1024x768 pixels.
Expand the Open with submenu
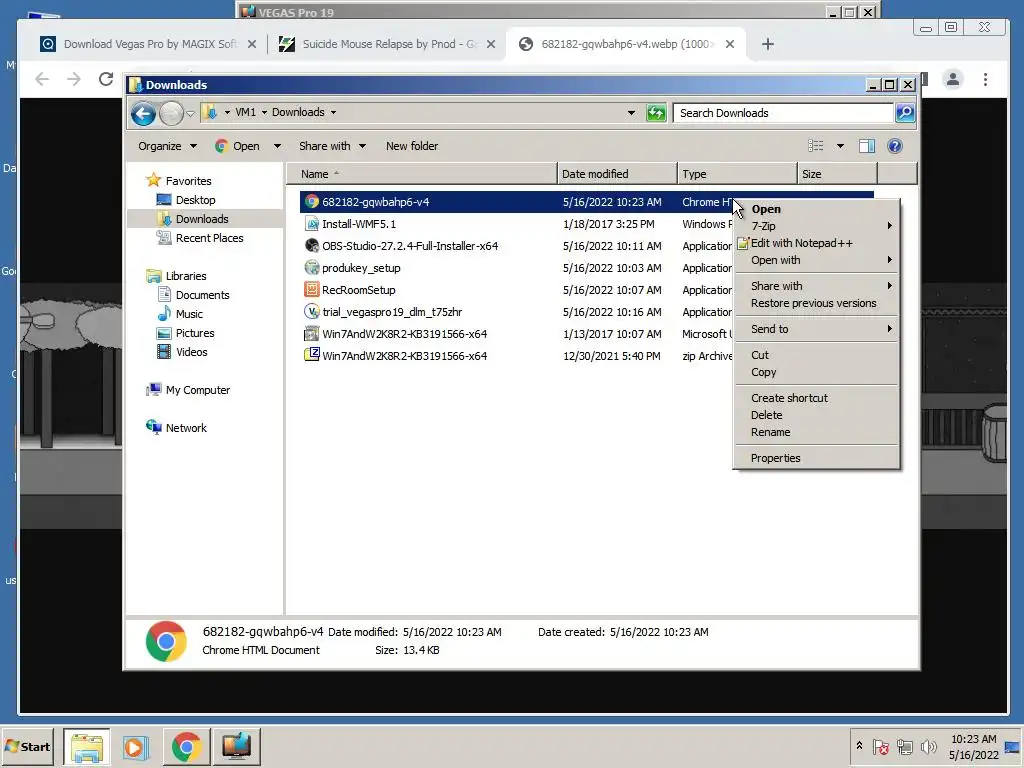coord(816,260)
